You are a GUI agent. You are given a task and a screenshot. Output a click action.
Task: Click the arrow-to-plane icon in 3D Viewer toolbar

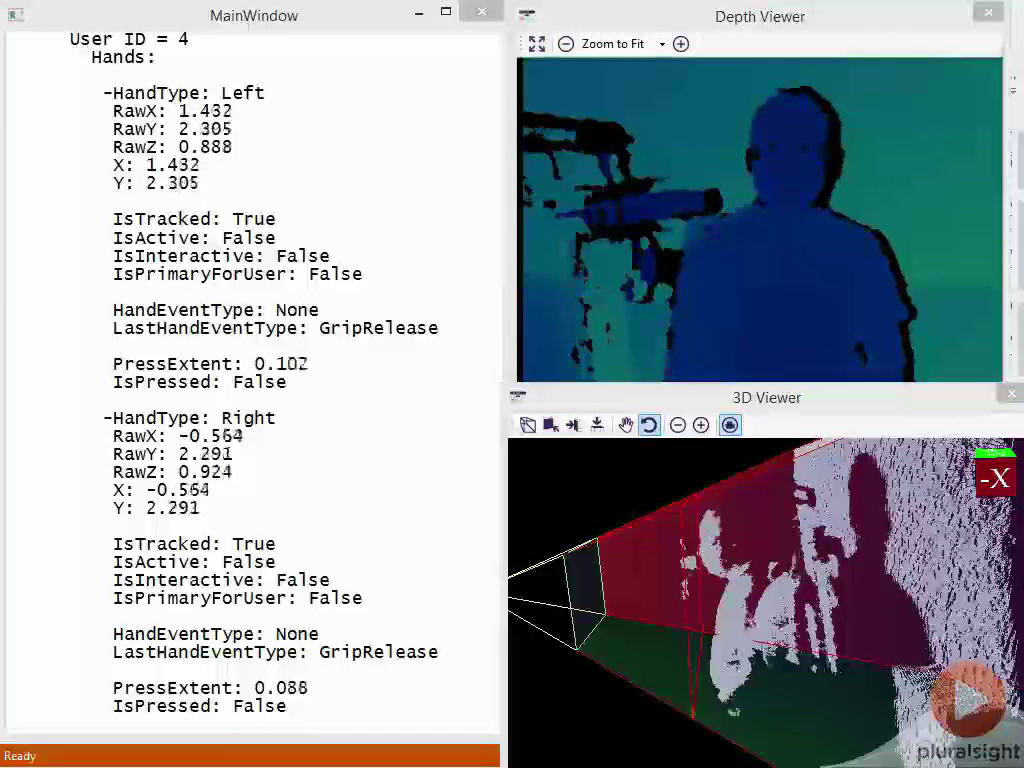click(573, 425)
